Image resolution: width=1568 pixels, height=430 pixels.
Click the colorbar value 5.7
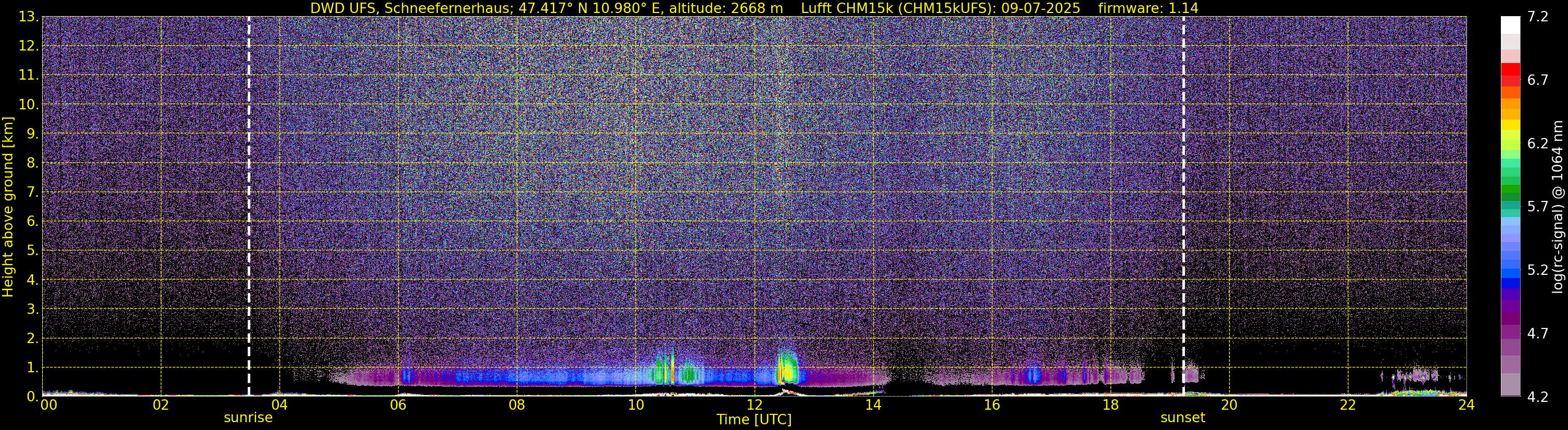(1538, 207)
